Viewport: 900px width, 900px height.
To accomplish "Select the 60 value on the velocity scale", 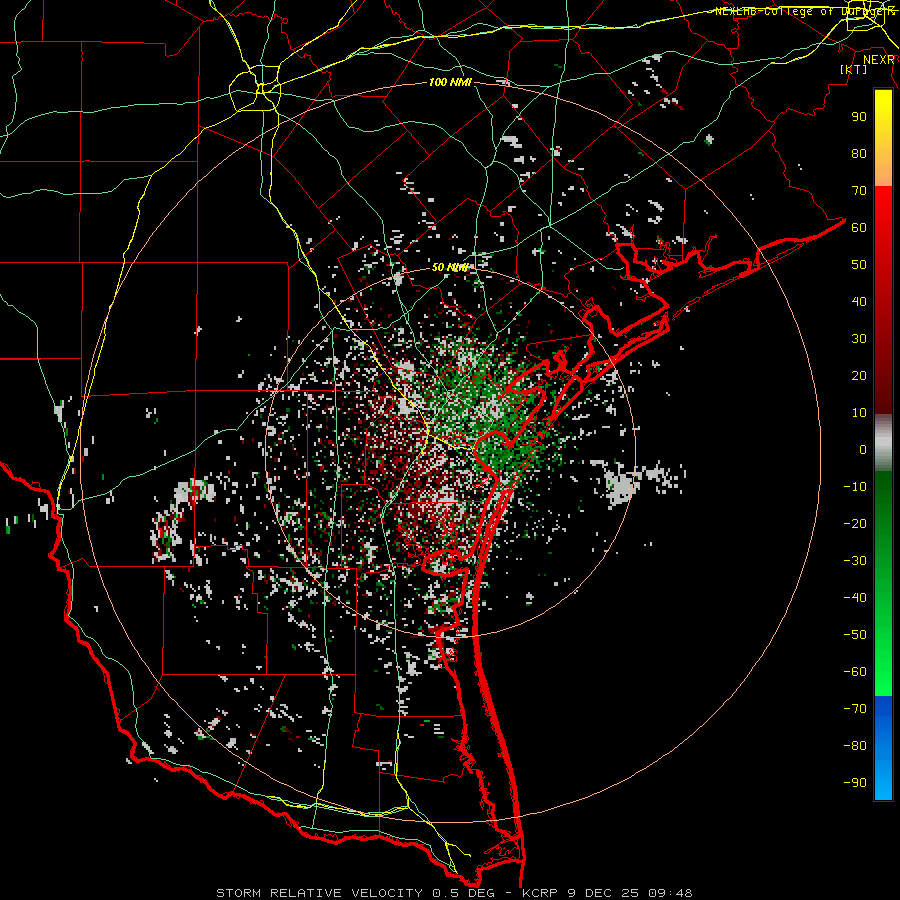I will 859,228.
